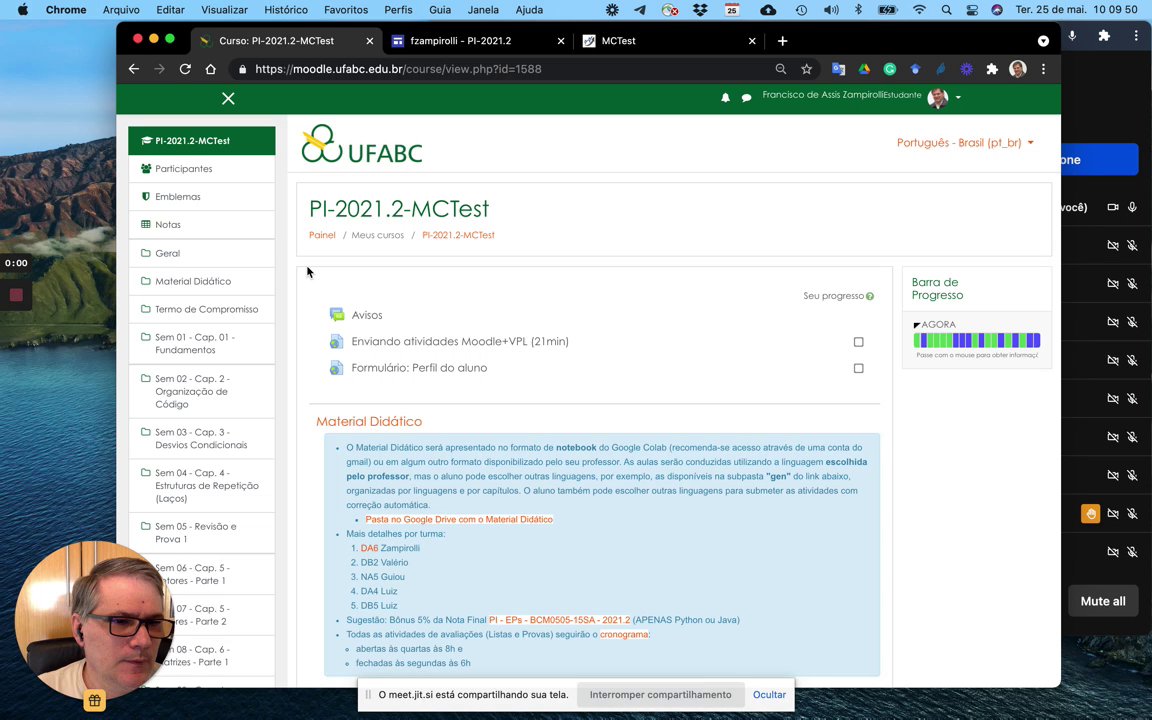Open the Dropbox menu bar icon
Screen dimensions: 1152x720
[700, 10]
